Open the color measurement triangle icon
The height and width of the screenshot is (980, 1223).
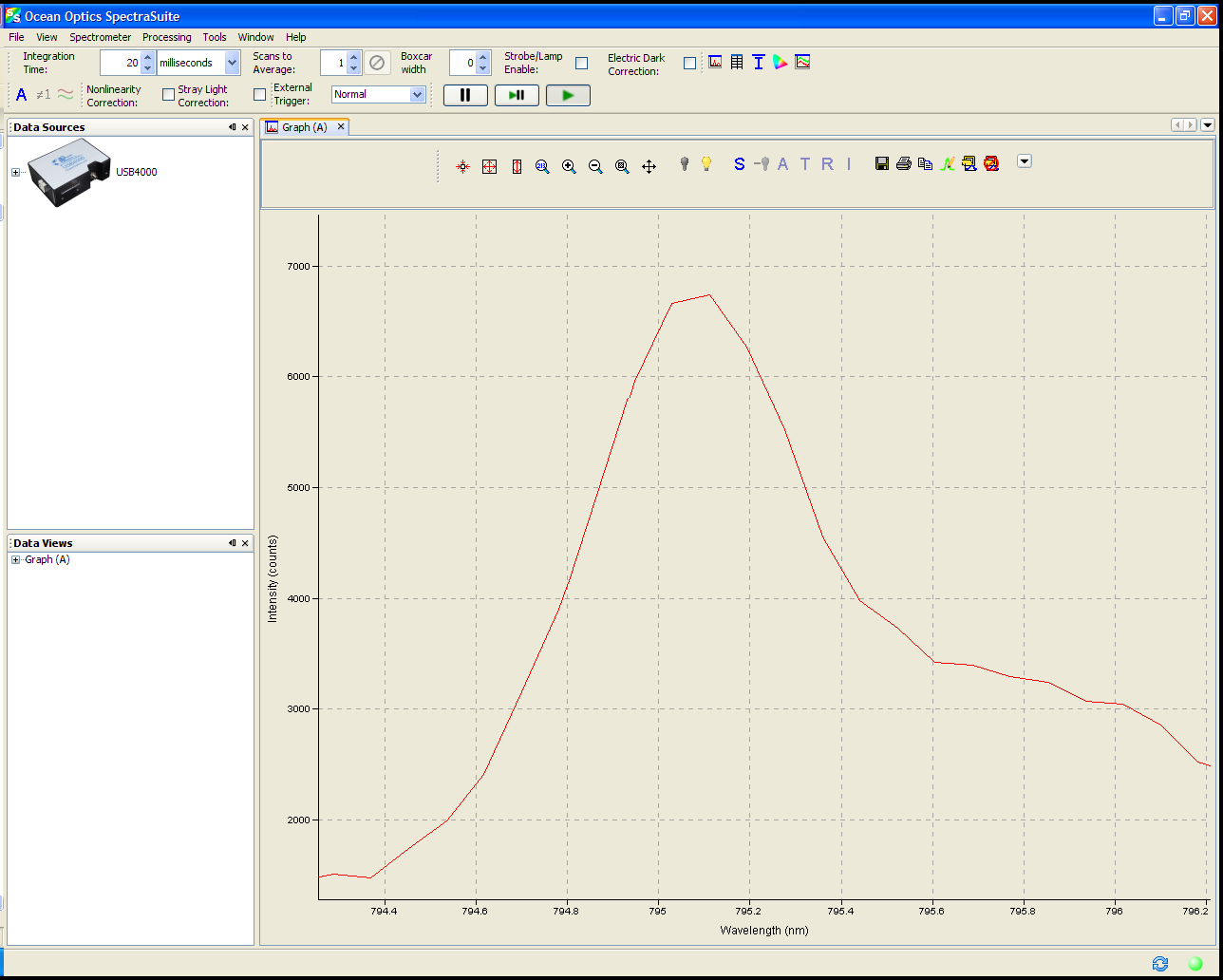pos(781,62)
